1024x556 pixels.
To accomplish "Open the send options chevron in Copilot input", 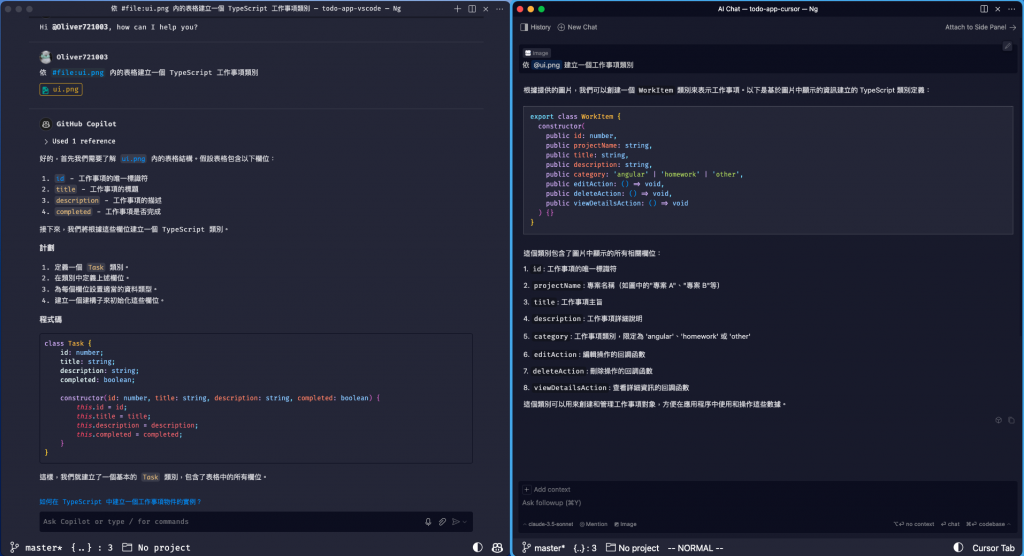I will 465,521.
